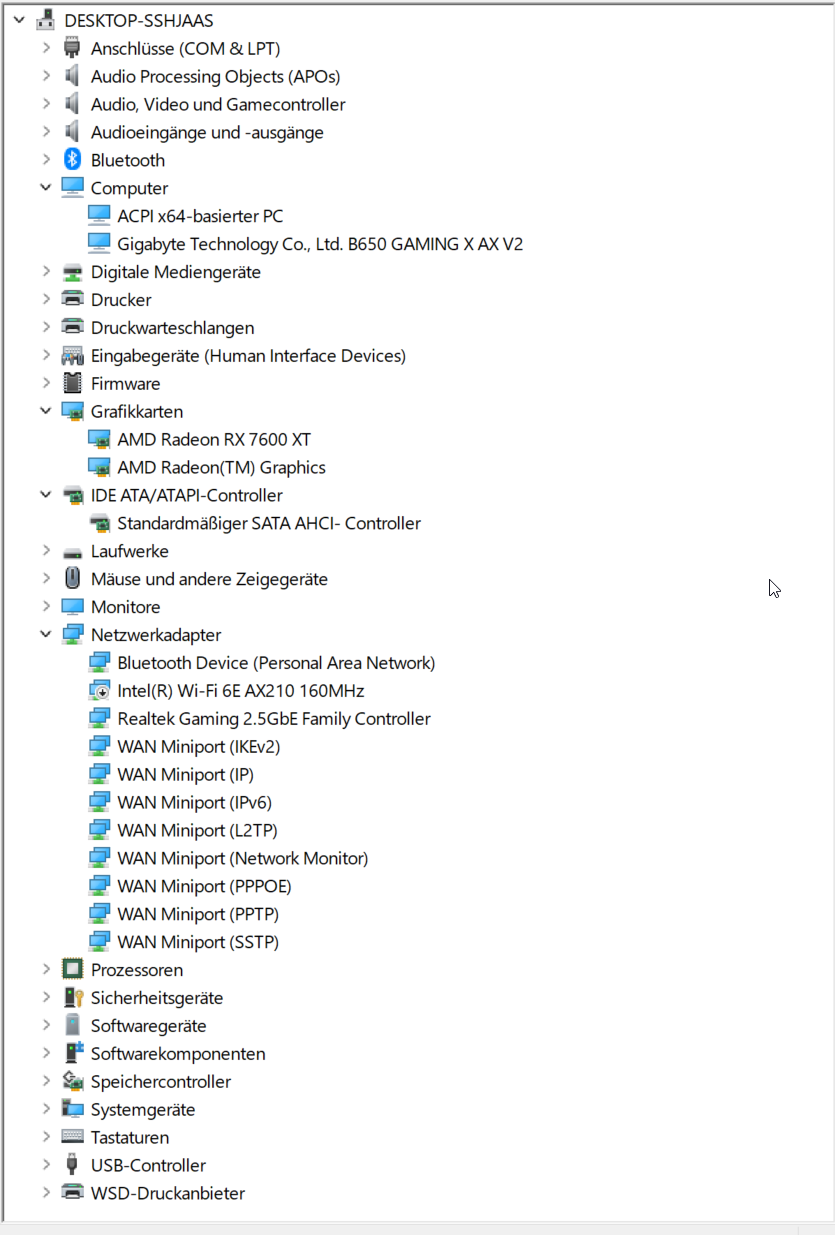Viewport: 835px width, 1235px height.
Task: Click the Eingabegeräte (Human Interface Devices) icon
Action: (x=72, y=355)
